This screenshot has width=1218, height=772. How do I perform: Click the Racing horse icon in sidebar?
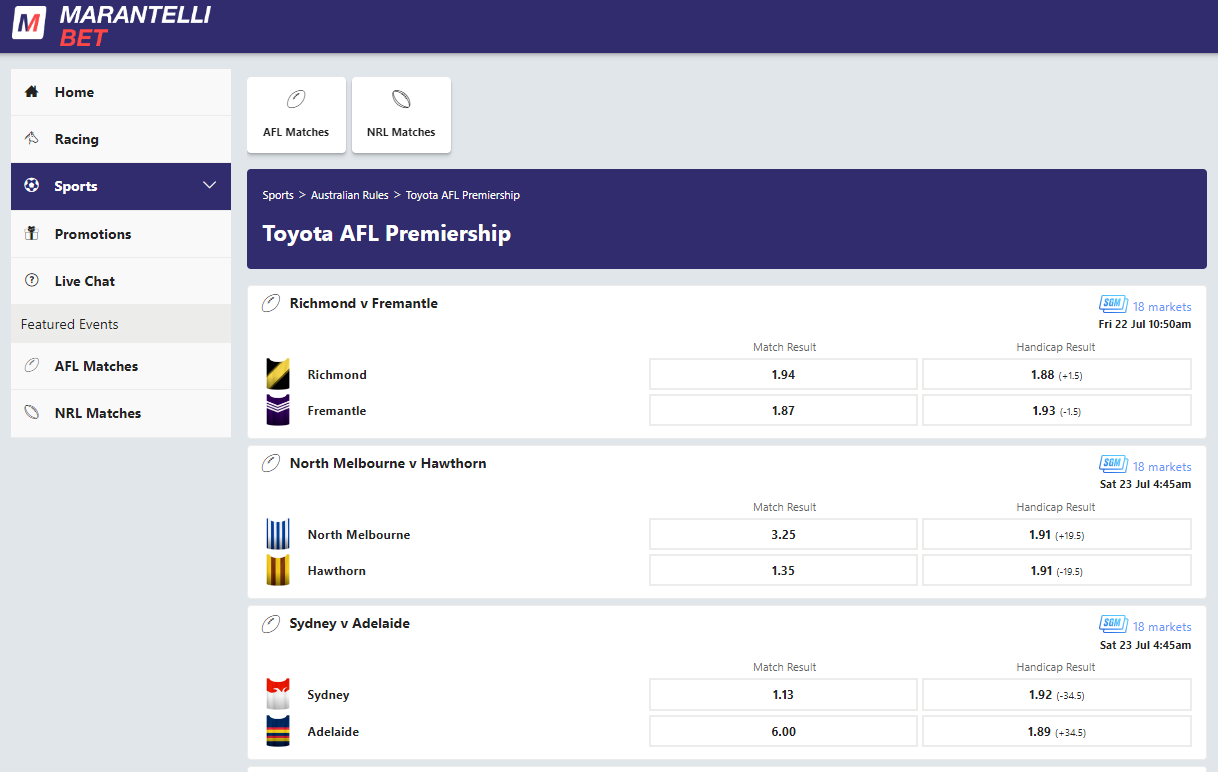32,139
